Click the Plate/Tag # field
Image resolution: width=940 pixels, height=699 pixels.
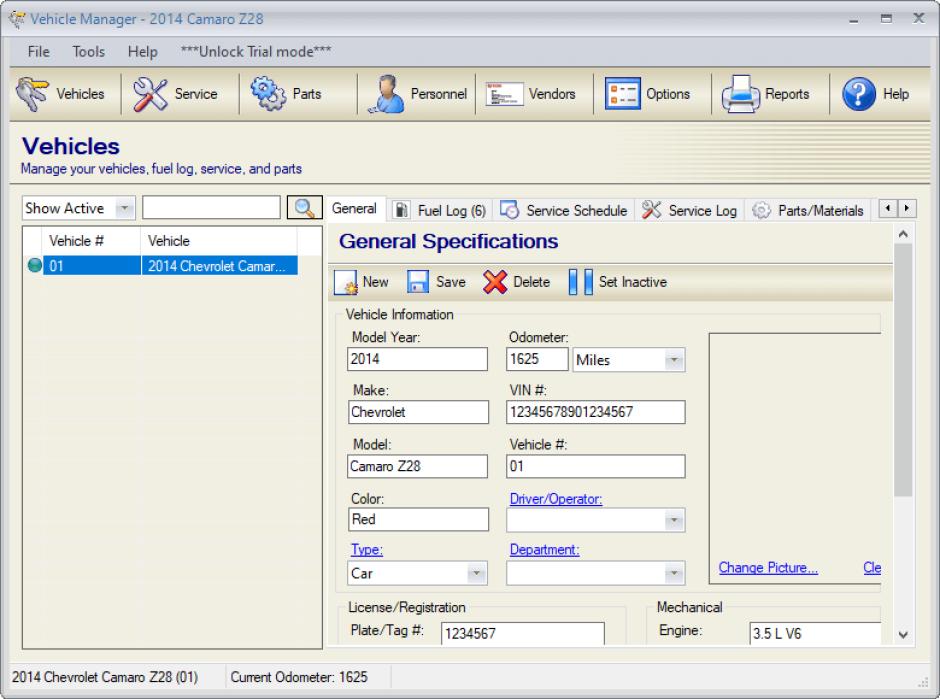[x=523, y=633]
